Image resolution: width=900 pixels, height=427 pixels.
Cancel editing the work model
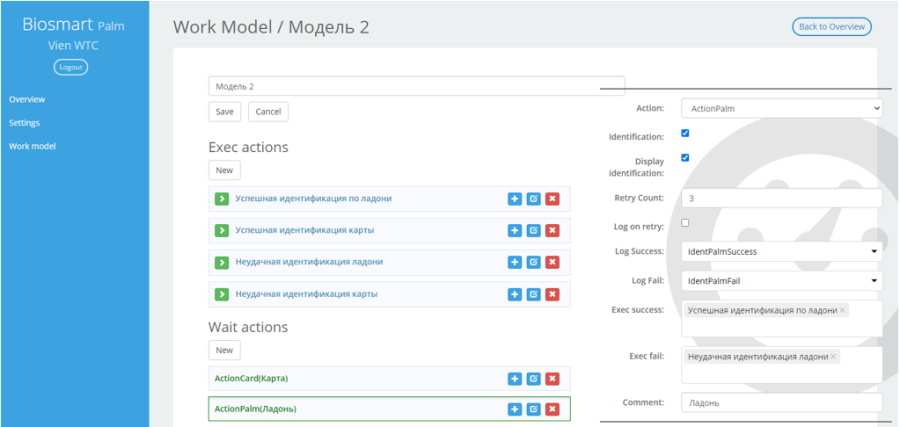point(268,112)
